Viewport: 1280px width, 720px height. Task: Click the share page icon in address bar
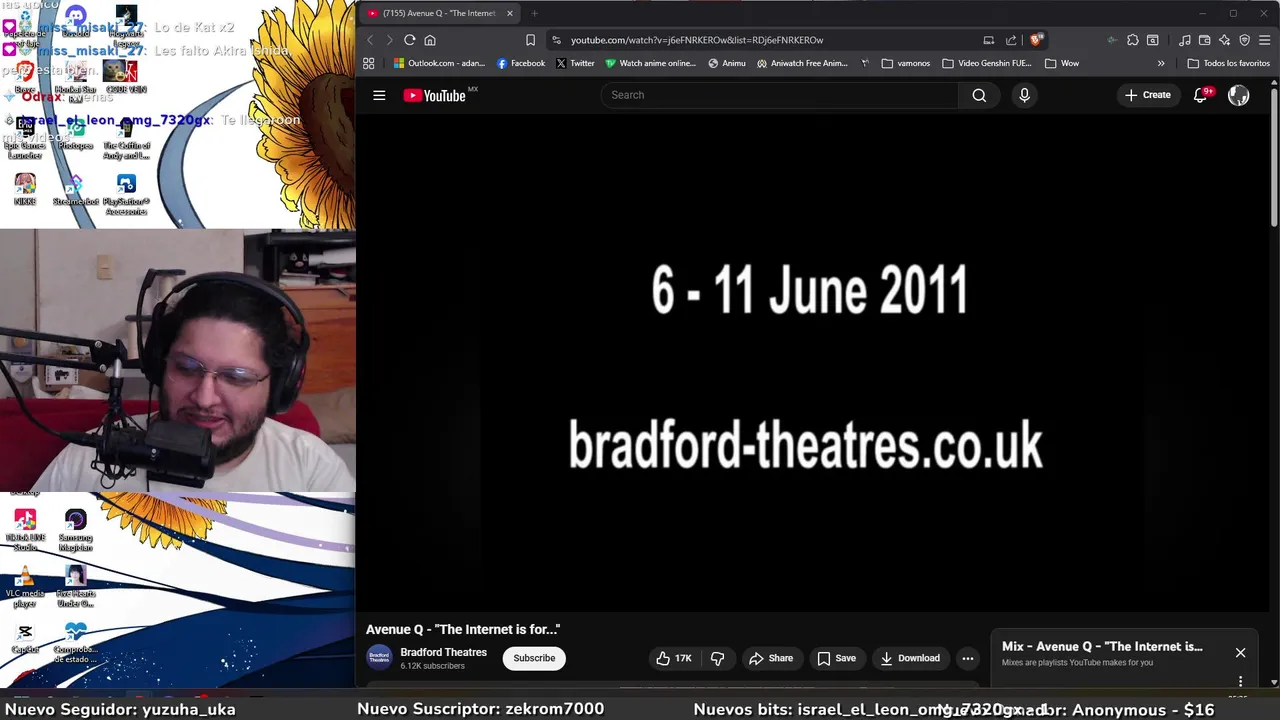pos(1011,40)
